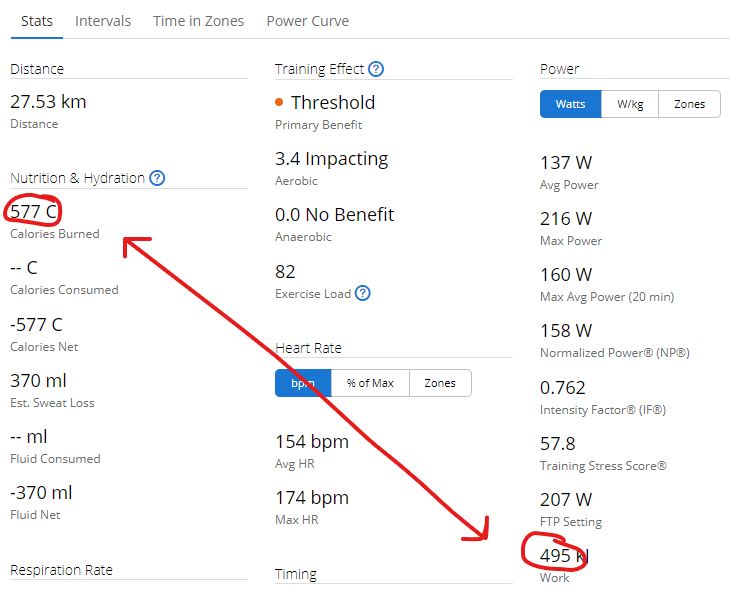730x592 pixels.
Task: Switch to the Intervals tab
Action: coord(103,21)
